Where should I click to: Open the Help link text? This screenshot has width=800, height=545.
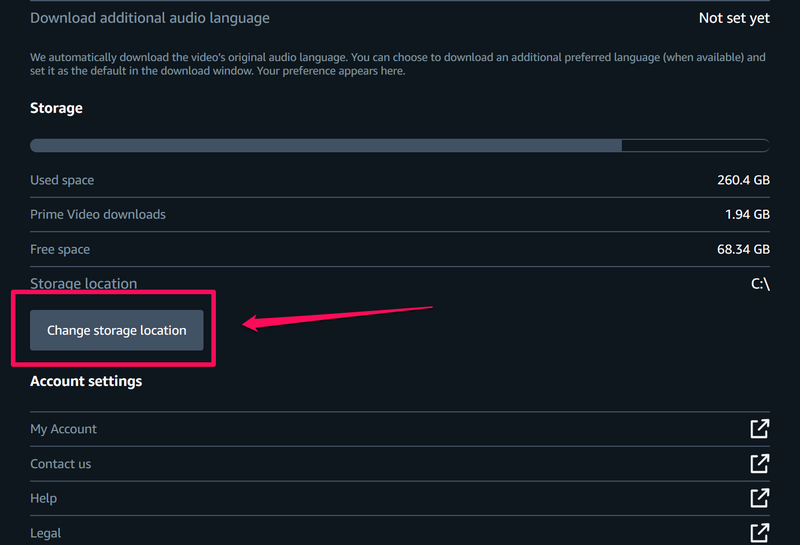pos(44,498)
